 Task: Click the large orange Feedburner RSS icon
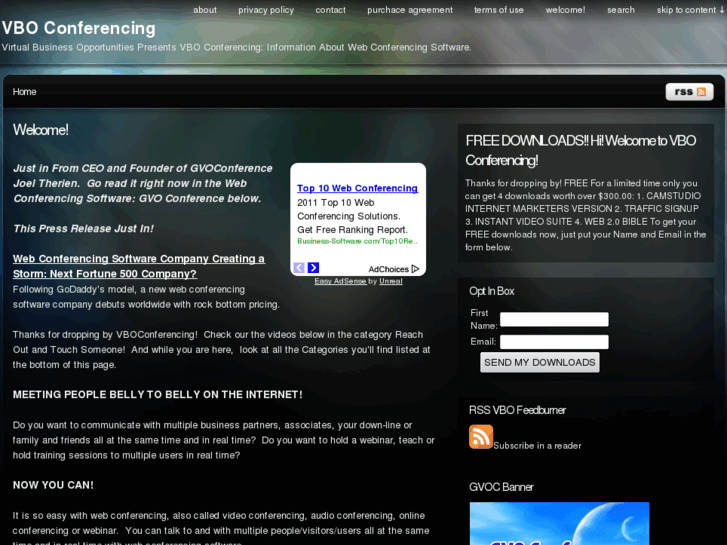pyautogui.click(x=481, y=436)
